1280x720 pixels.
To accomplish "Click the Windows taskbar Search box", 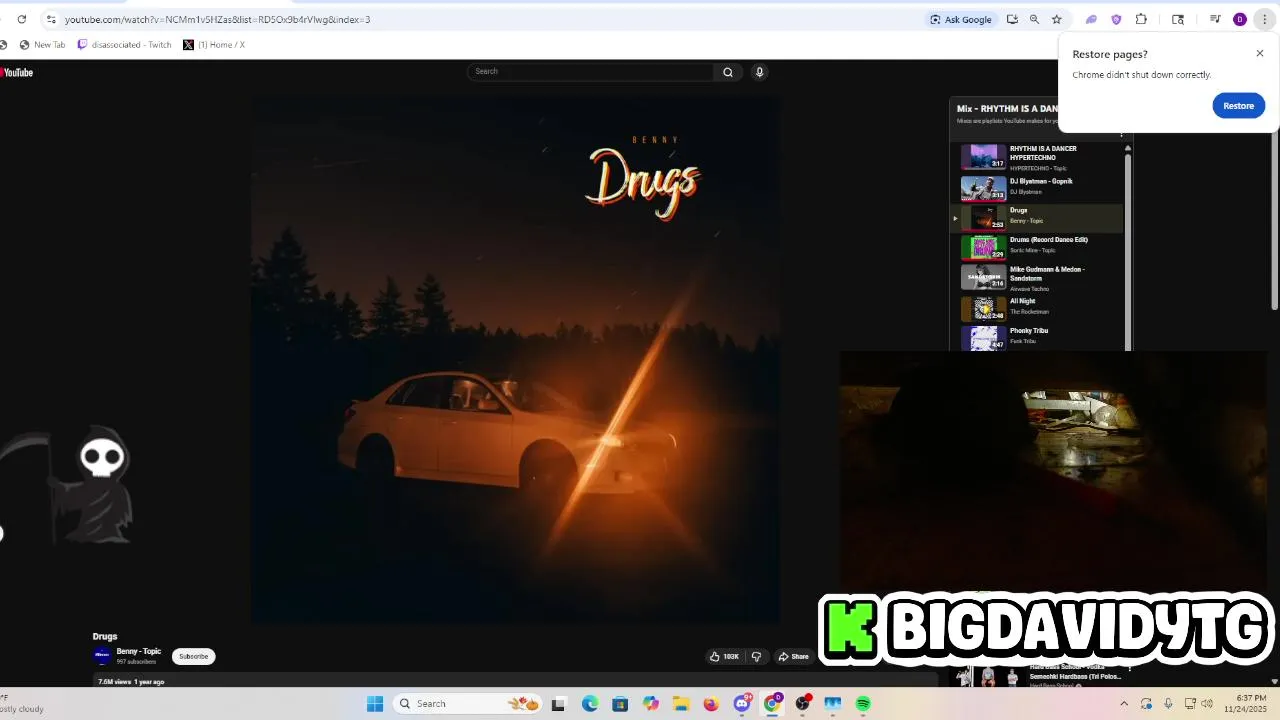I will [x=468, y=704].
